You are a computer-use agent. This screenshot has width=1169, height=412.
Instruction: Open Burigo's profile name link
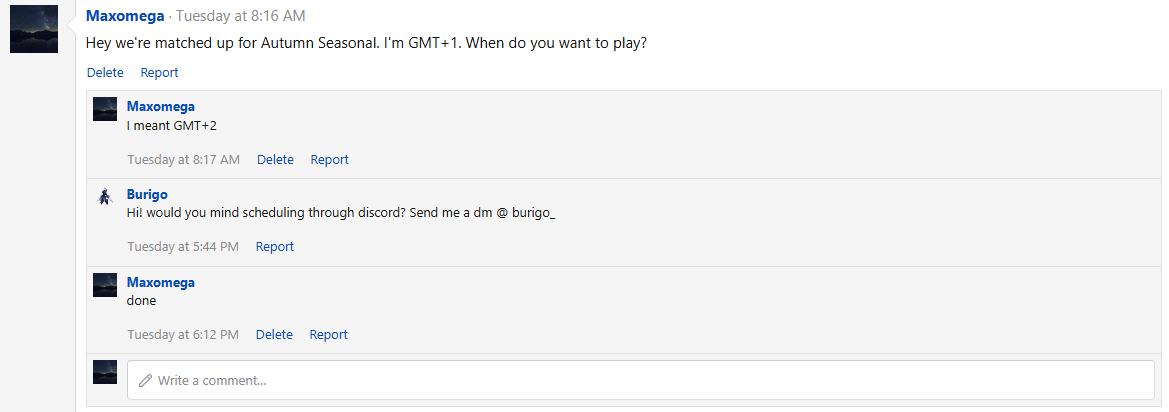click(147, 194)
